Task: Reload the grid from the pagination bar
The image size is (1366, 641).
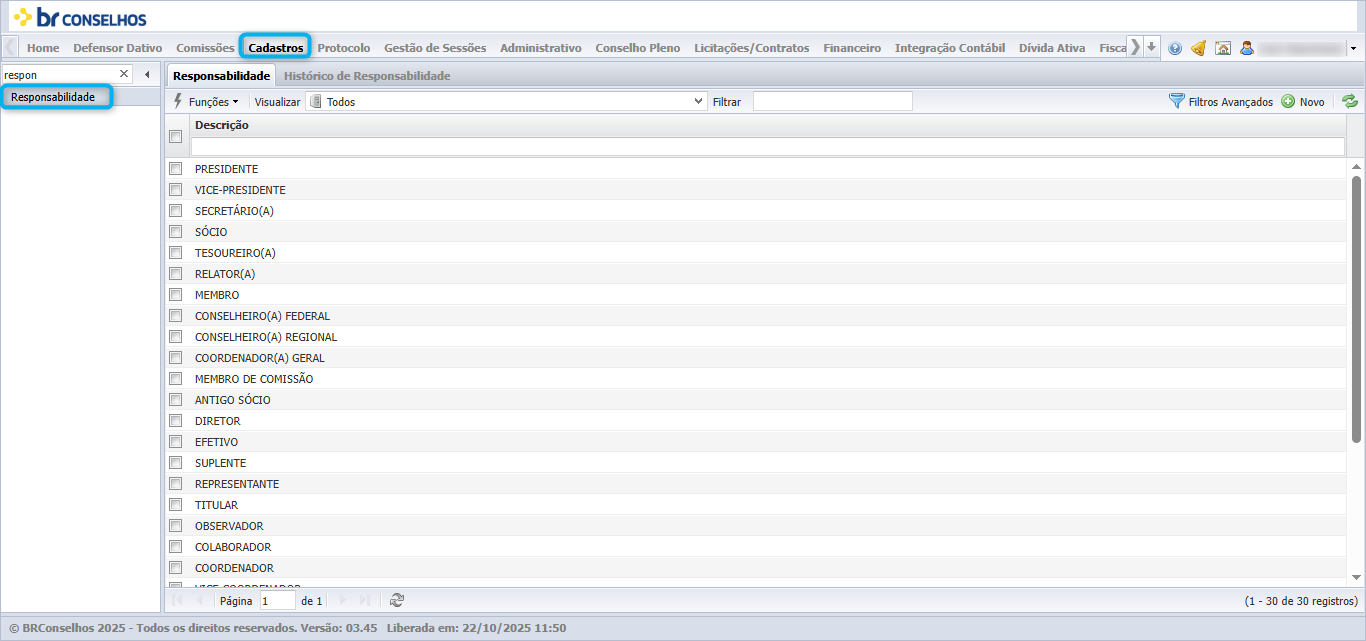Action: tap(397, 600)
